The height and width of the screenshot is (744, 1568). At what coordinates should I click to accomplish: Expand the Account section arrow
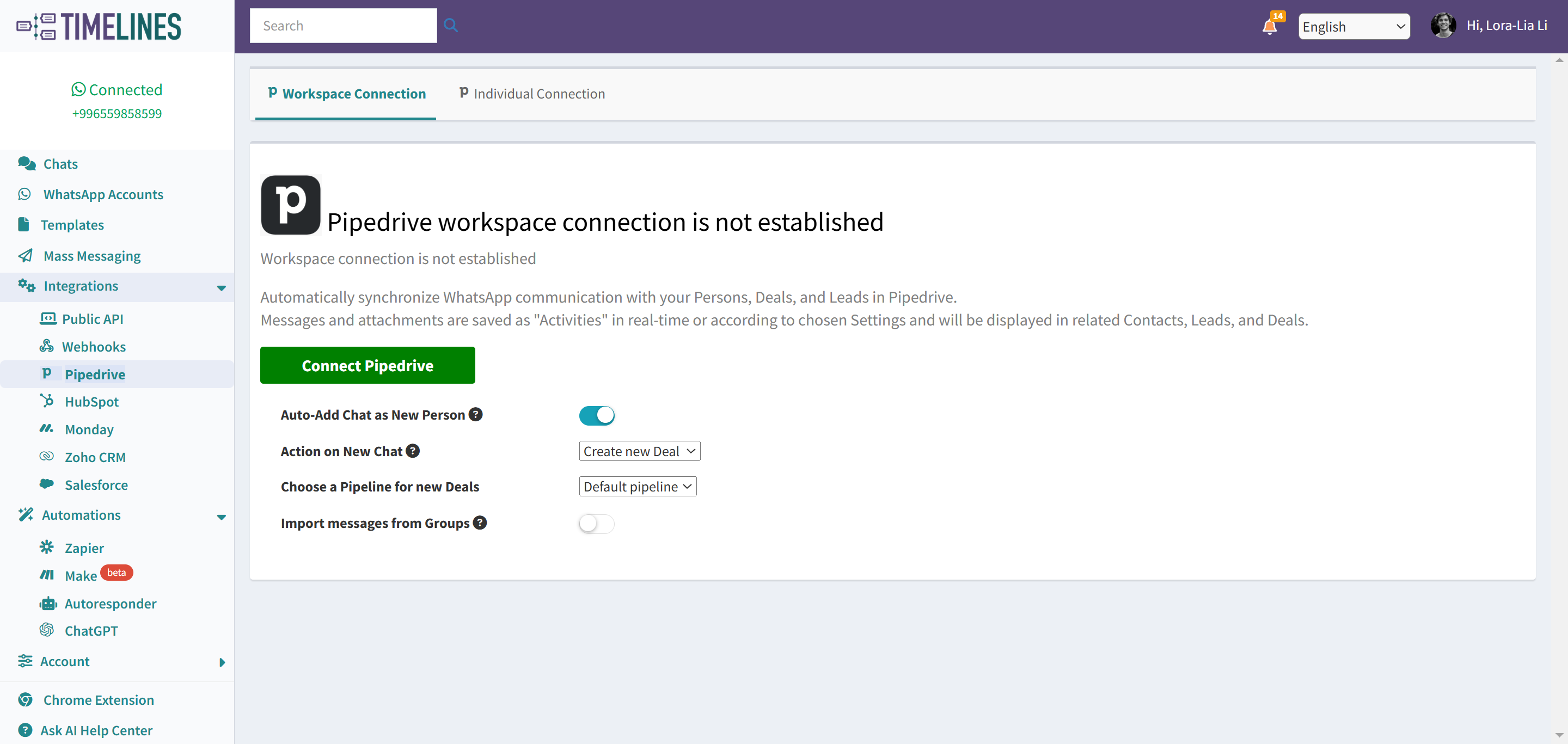(222, 662)
